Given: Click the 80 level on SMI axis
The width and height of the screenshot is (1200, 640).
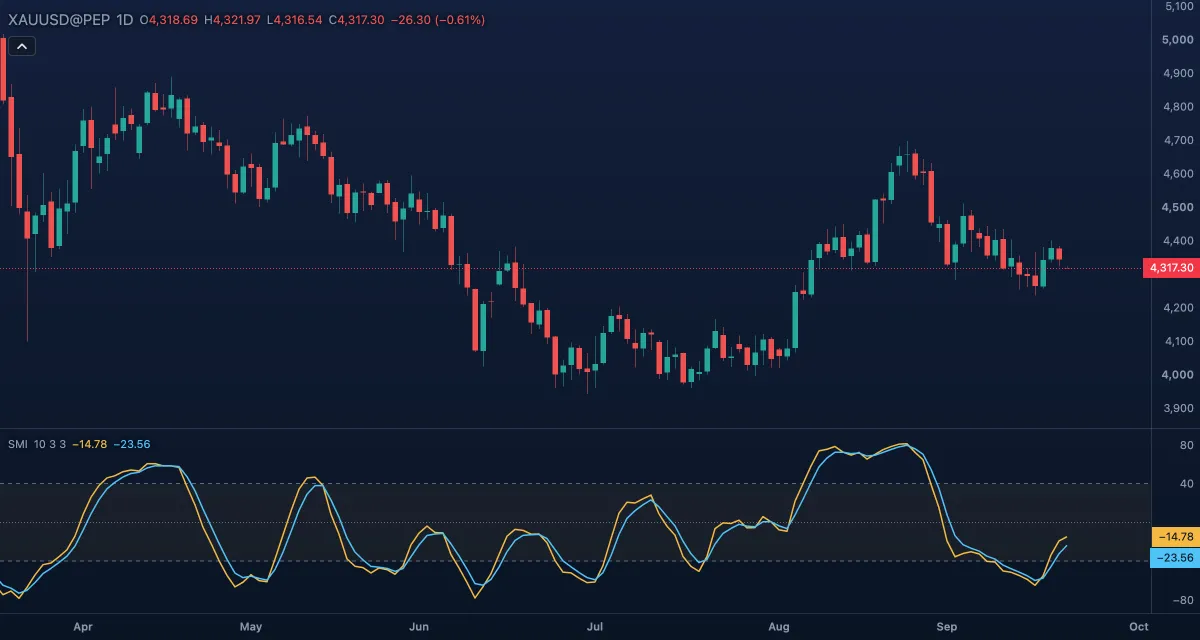Looking at the screenshot, I should click(1185, 445).
